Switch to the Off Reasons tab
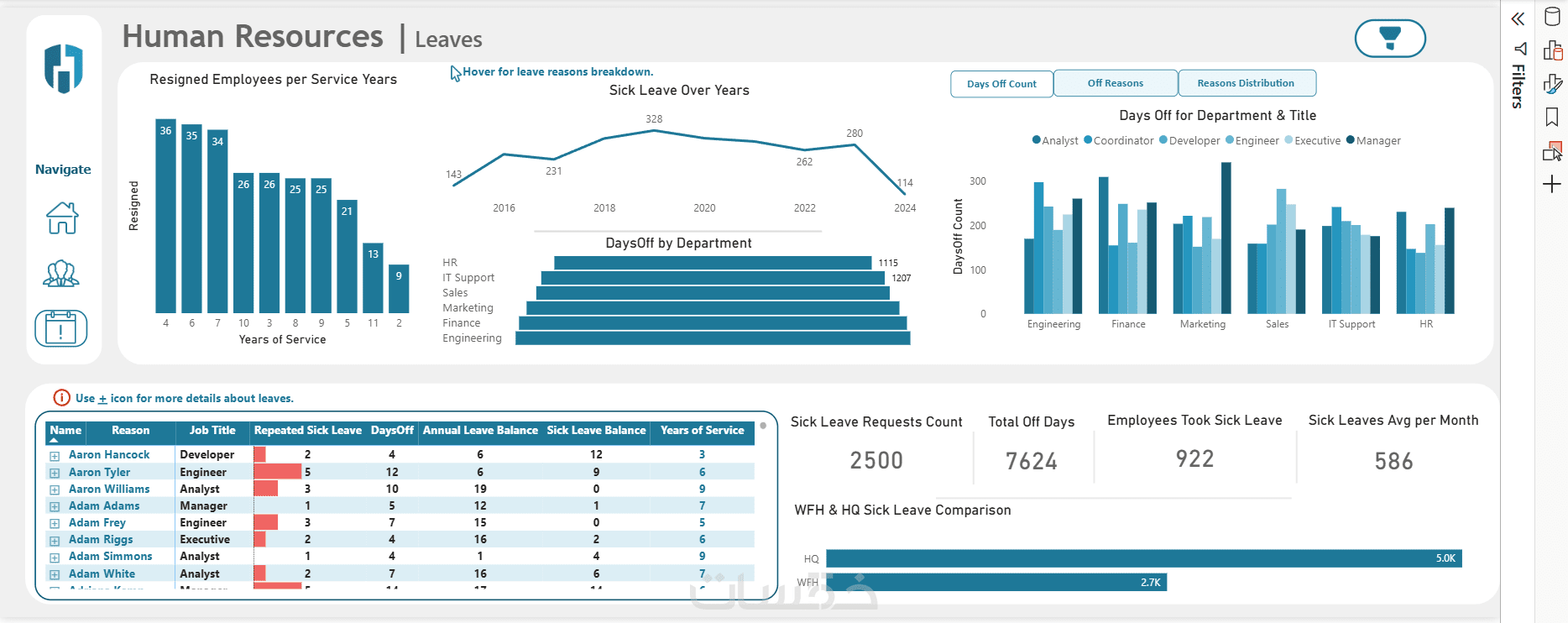 click(x=1116, y=83)
